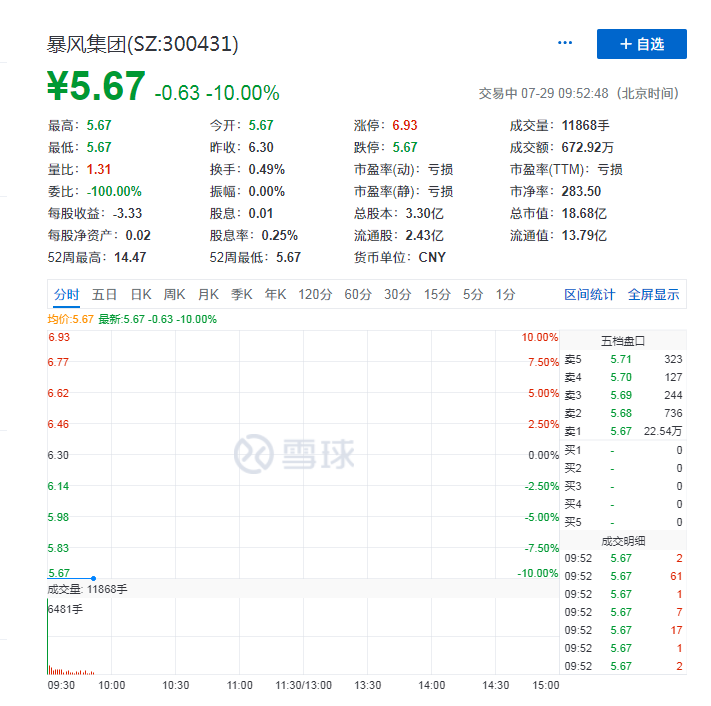Click the 均价:5.67 label above chart
The image size is (711, 706).
coord(70,319)
